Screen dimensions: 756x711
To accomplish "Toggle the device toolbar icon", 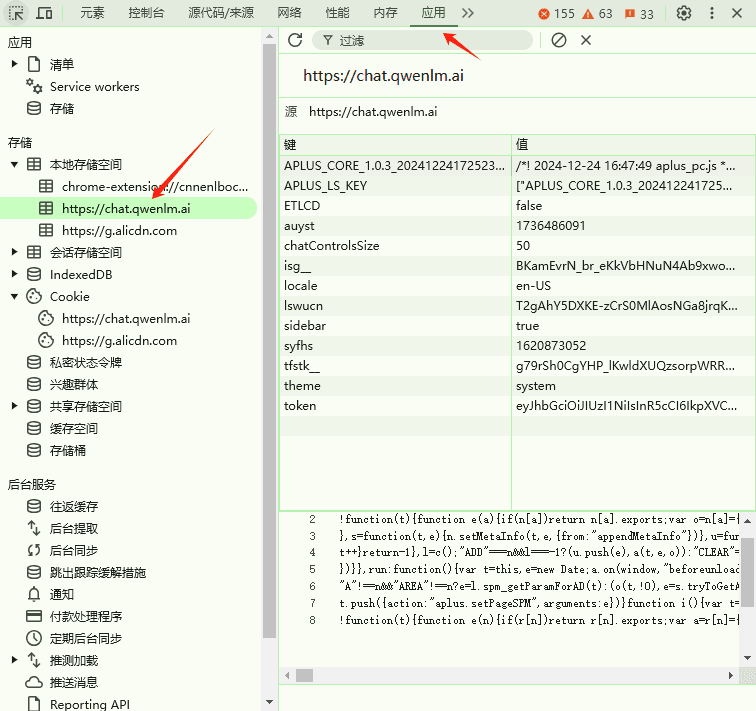I will coord(44,13).
